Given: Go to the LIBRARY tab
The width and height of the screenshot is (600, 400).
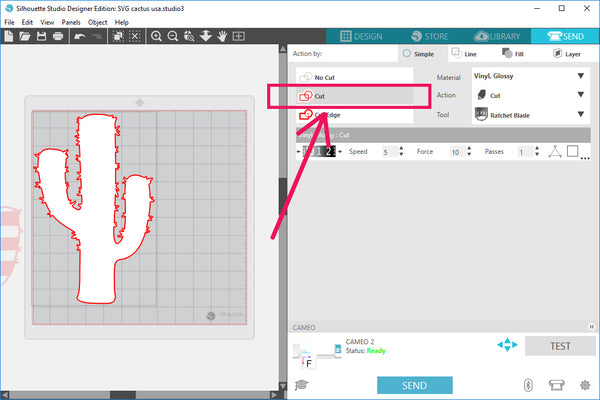Looking at the screenshot, I should pos(497,36).
